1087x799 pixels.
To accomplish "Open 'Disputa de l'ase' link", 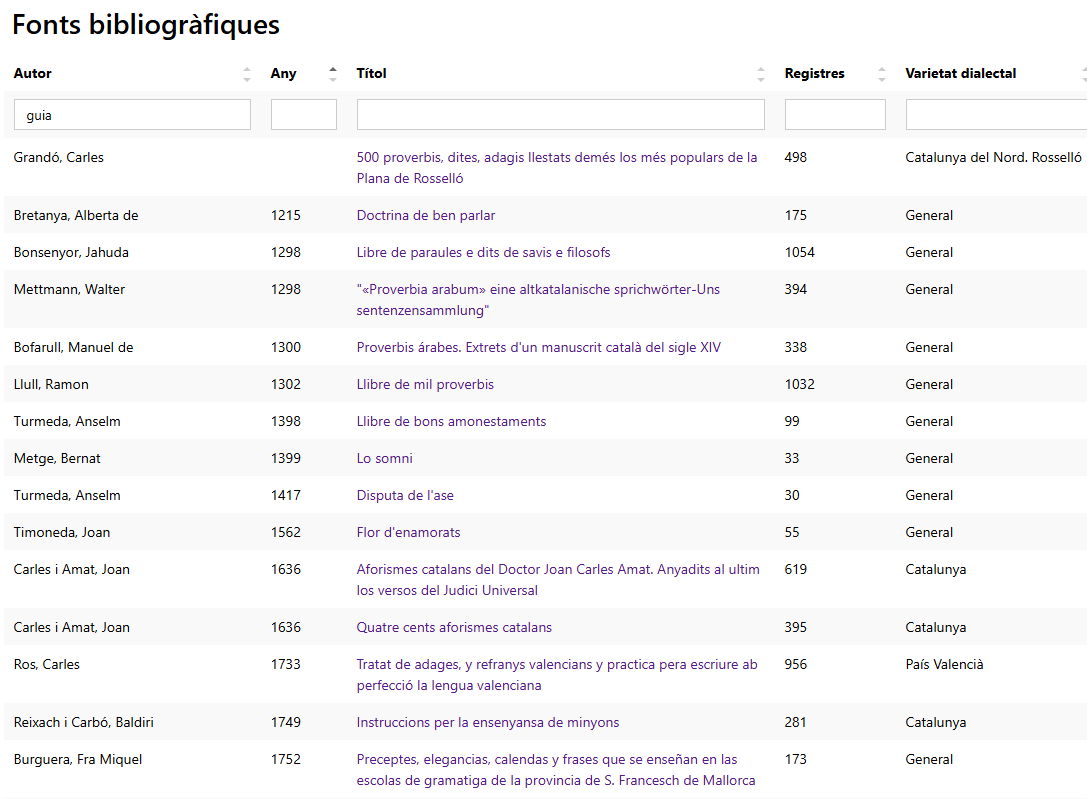I will 405,495.
